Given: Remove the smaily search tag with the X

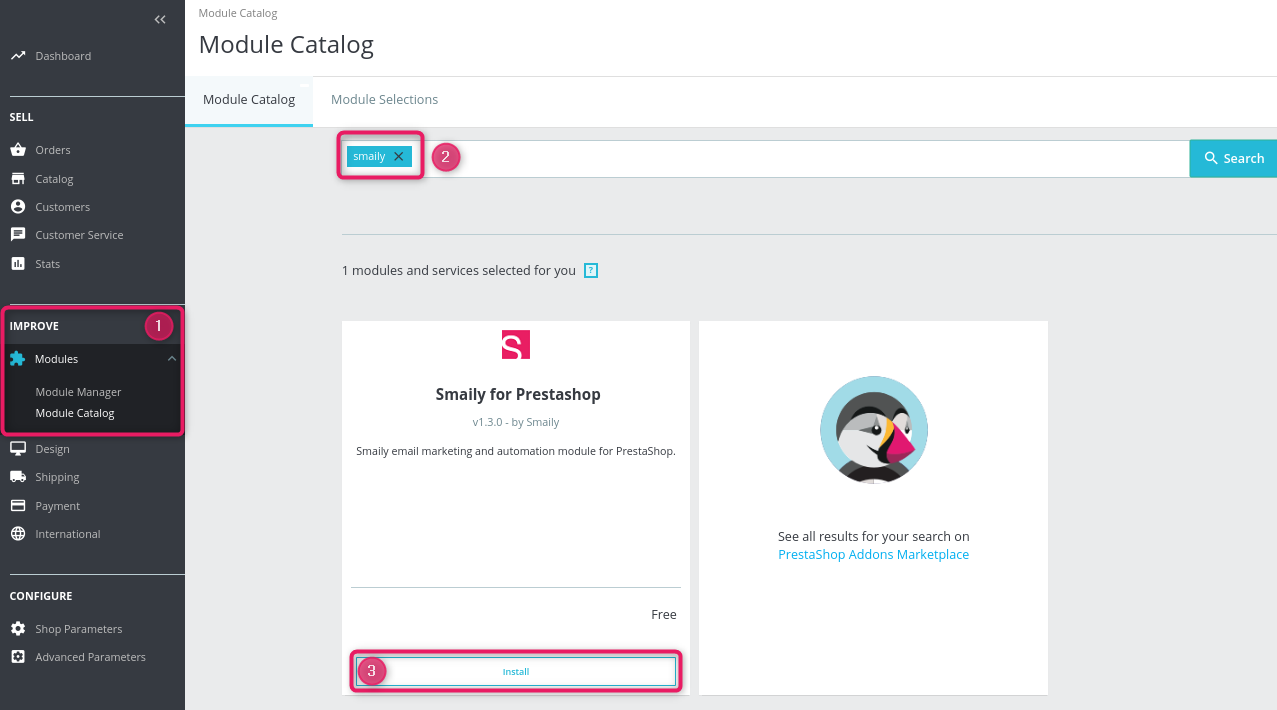Looking at the screenshot, I should (x=399, y=156).
